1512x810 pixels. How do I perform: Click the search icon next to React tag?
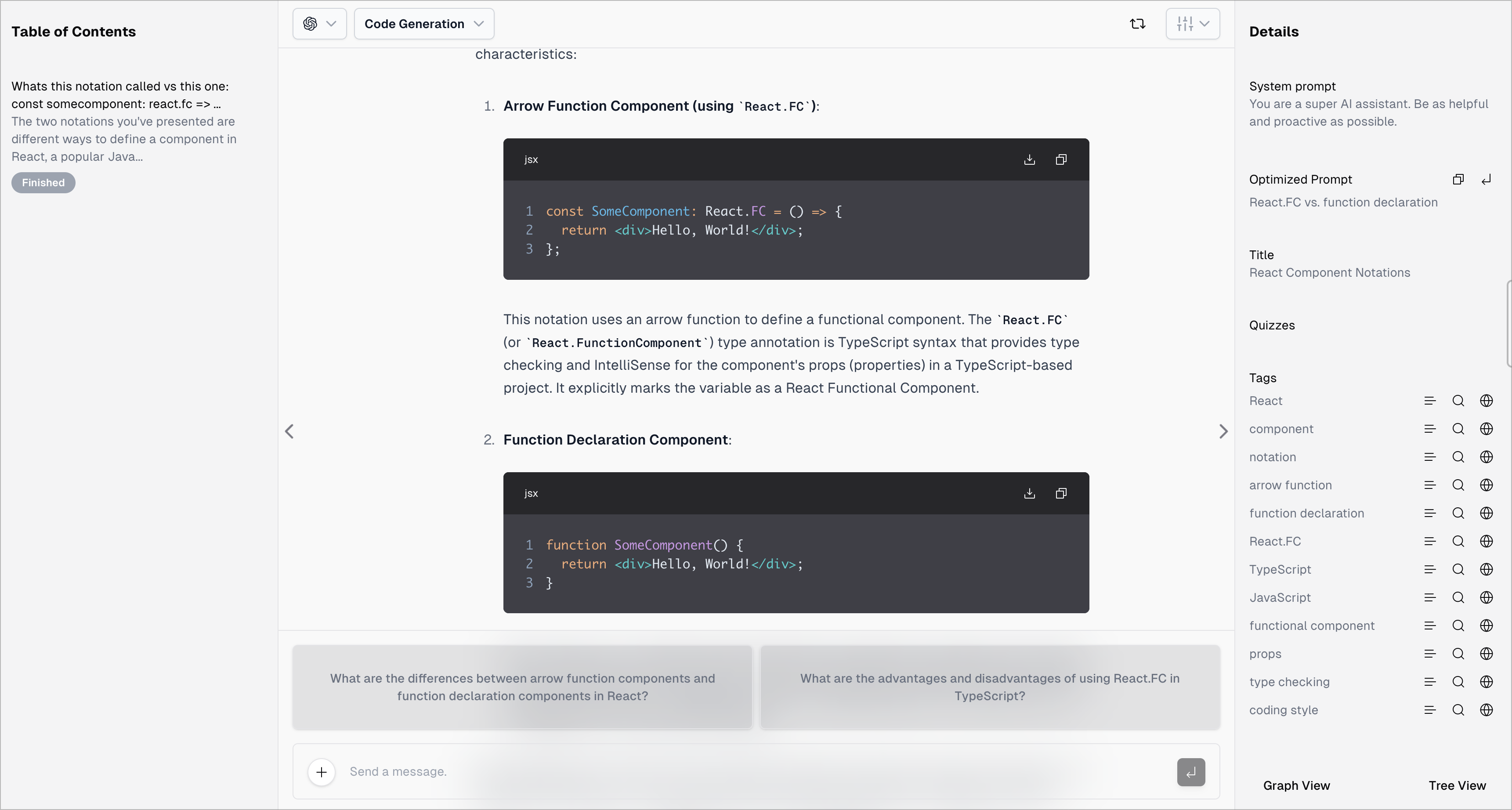click(1458, 401)
